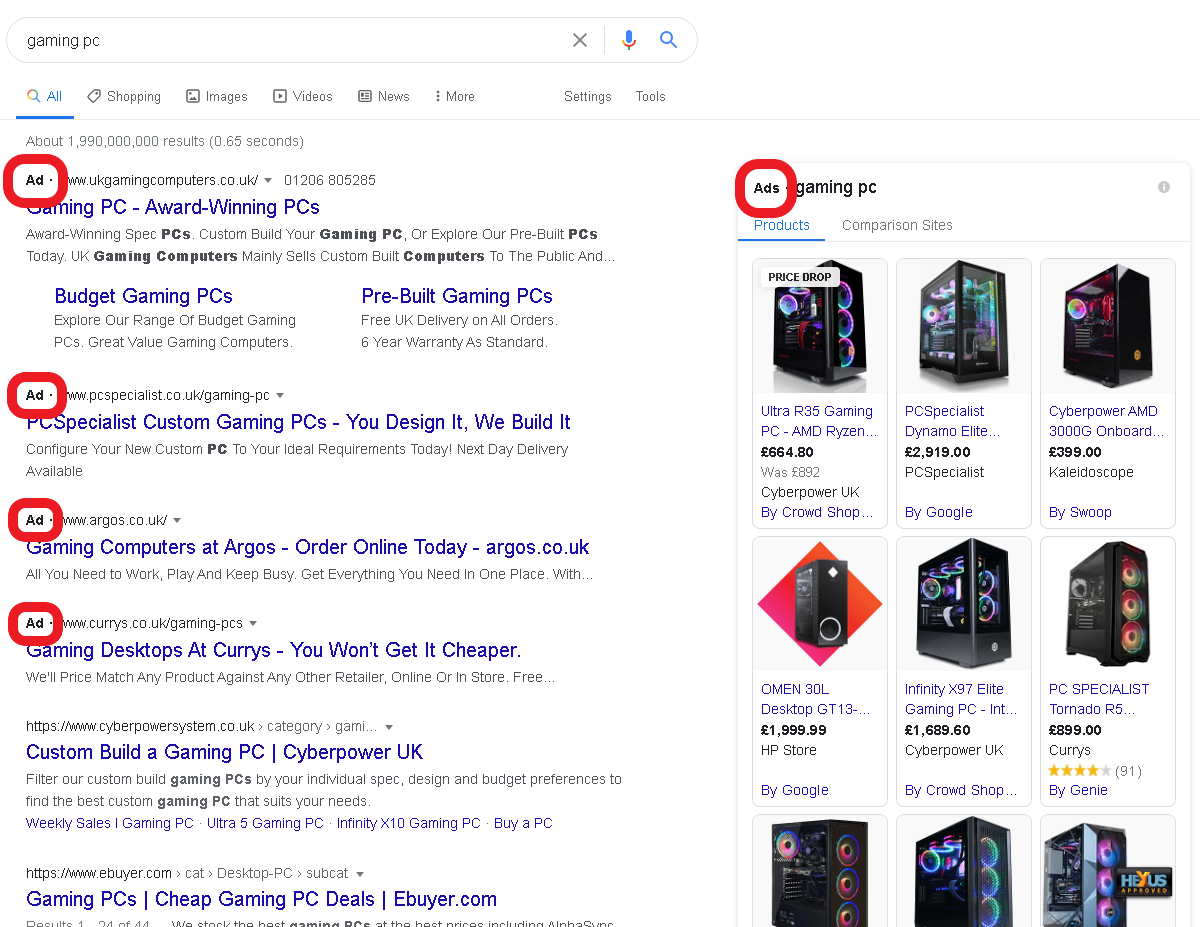Click the HEXUS approved PC product image
Image resolution: width=1200 pixels, height=927 pixels.
1108,870
